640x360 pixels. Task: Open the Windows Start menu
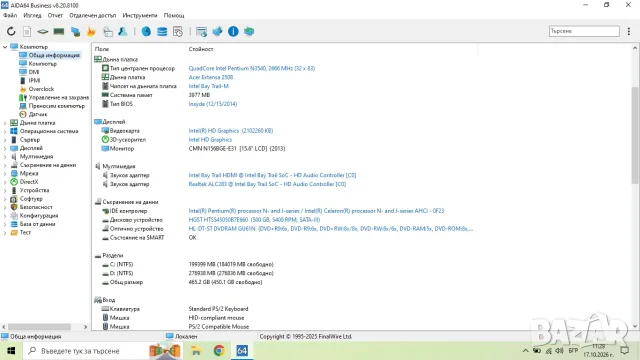(11, 351)
